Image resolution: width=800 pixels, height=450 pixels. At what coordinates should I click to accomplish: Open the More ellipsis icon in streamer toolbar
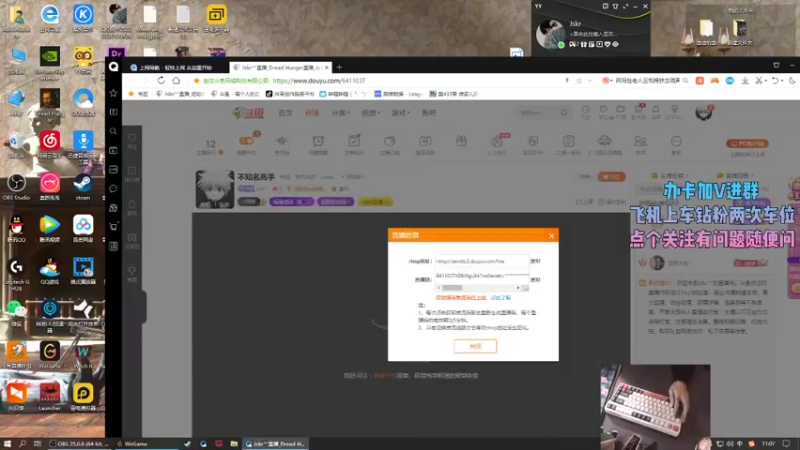(676, 141)
